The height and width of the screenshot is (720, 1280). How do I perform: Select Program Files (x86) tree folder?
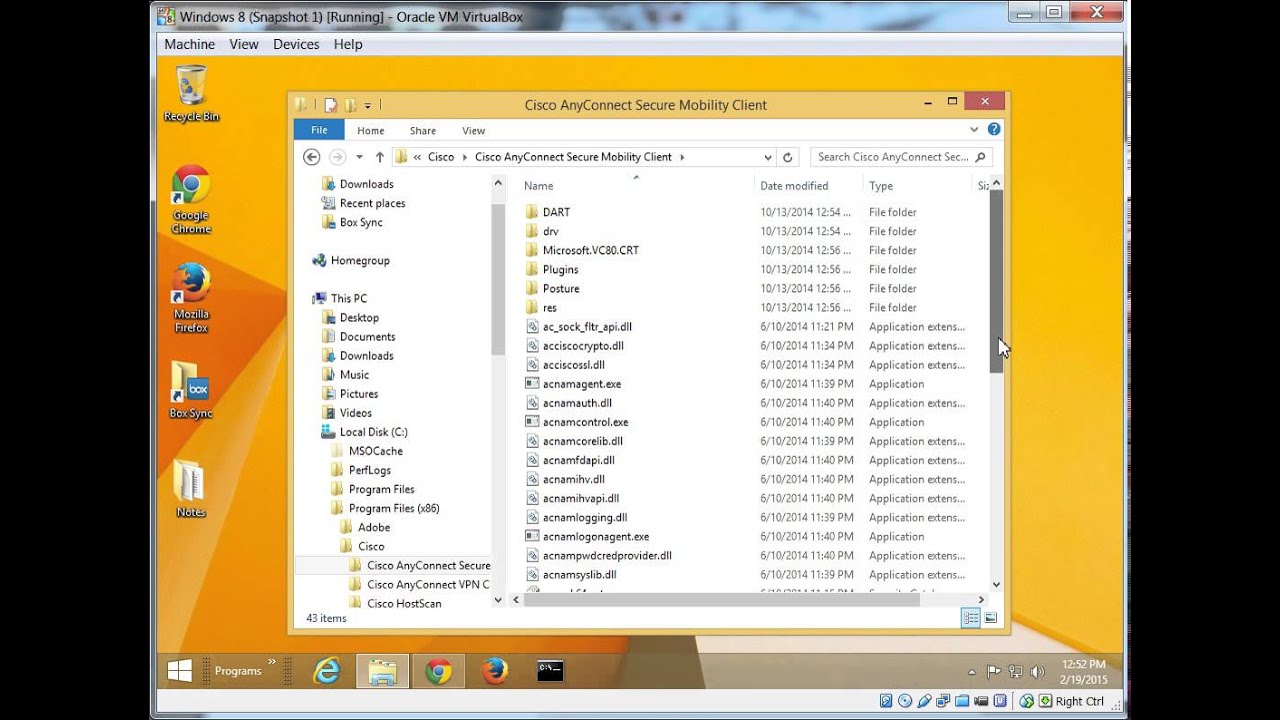pyautogui.click(x=394, y=509)
